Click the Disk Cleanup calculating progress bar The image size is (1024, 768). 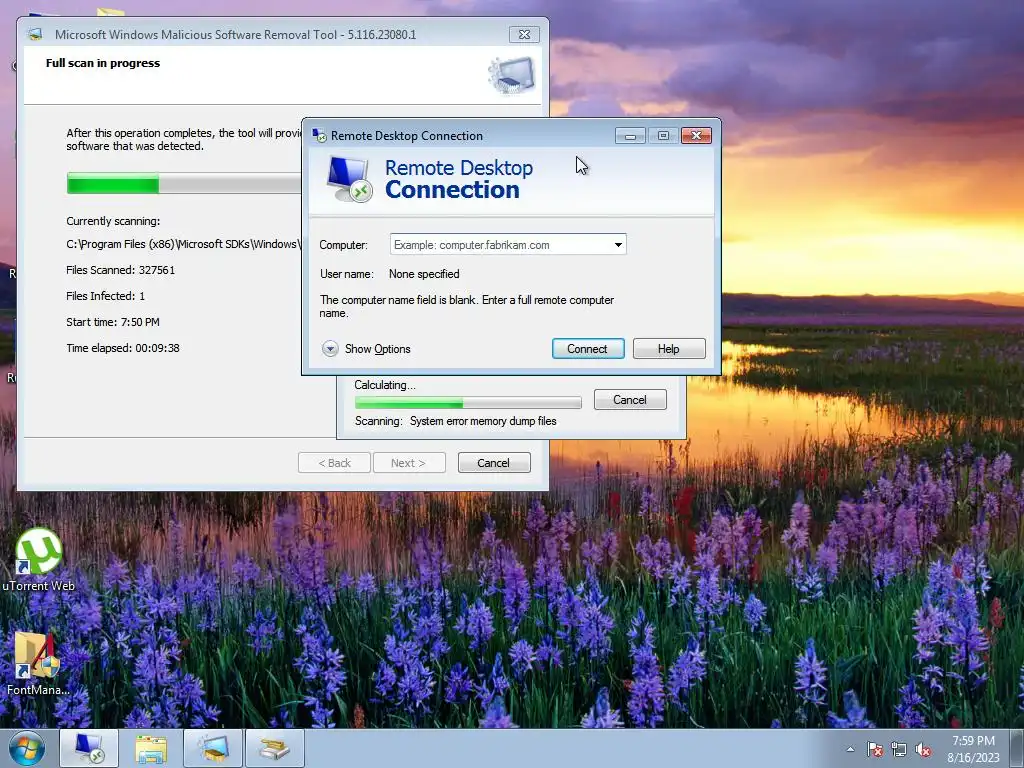[468, 402]
